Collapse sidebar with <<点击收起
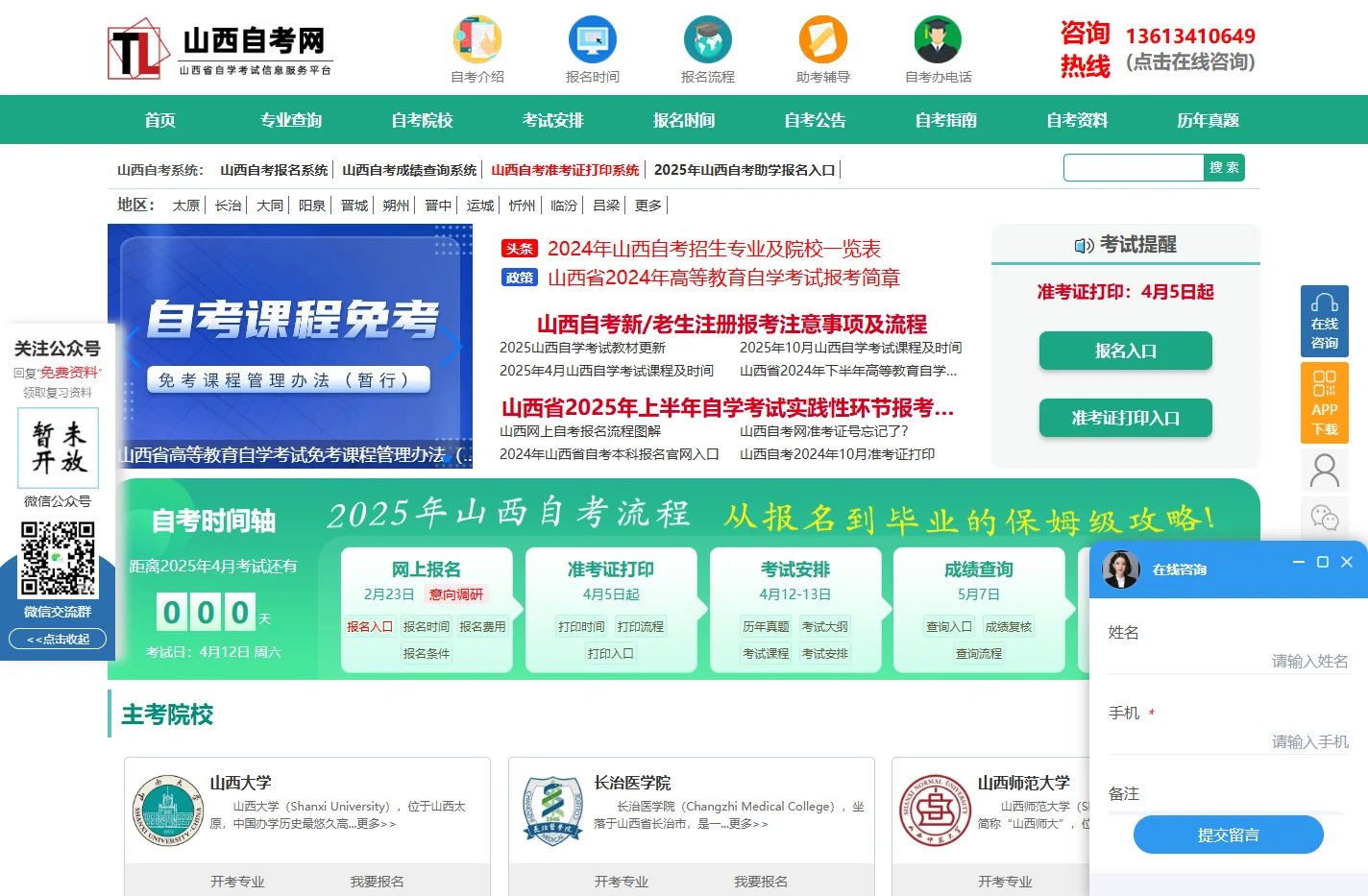The image size is (1368, 896). pyautogui.click(x=58, y=639)
